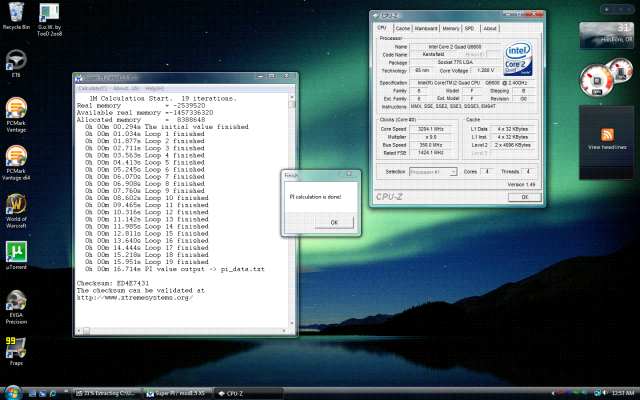Open the Help(H) menu in Super PI

click(155, 88)
